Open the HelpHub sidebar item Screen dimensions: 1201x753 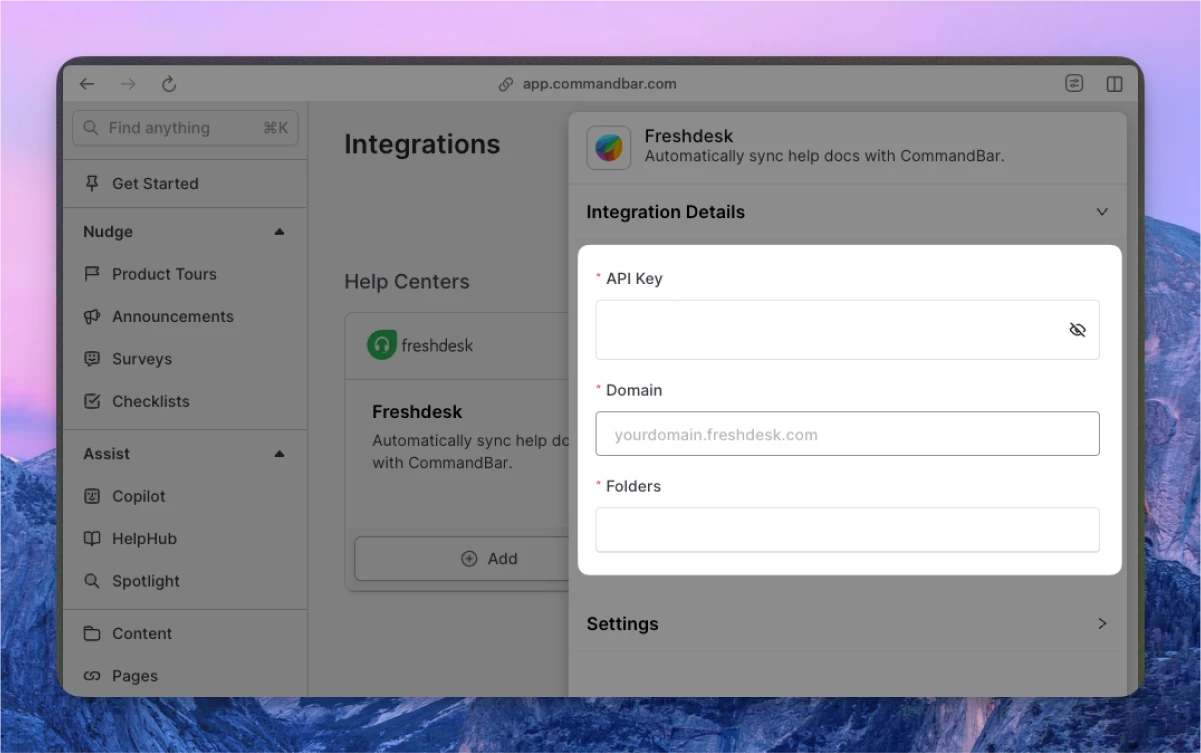(144, 539)
